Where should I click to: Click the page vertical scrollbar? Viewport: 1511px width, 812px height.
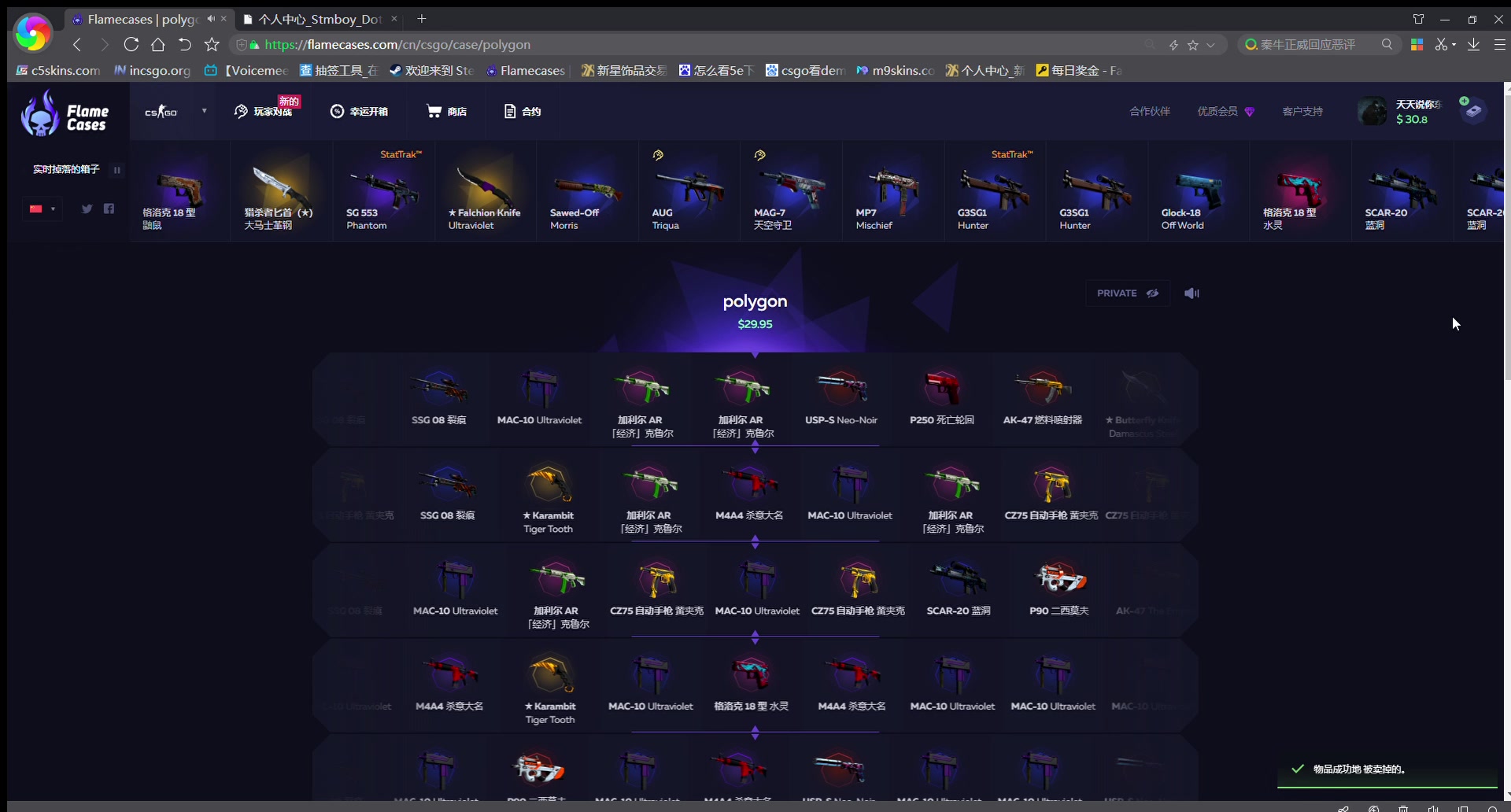point(1506,236)
